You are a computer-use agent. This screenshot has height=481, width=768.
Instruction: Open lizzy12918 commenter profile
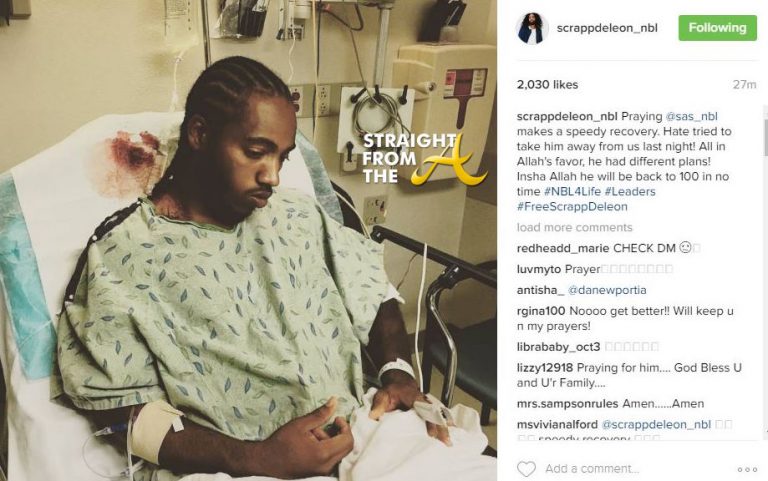[x=545, y=368]
